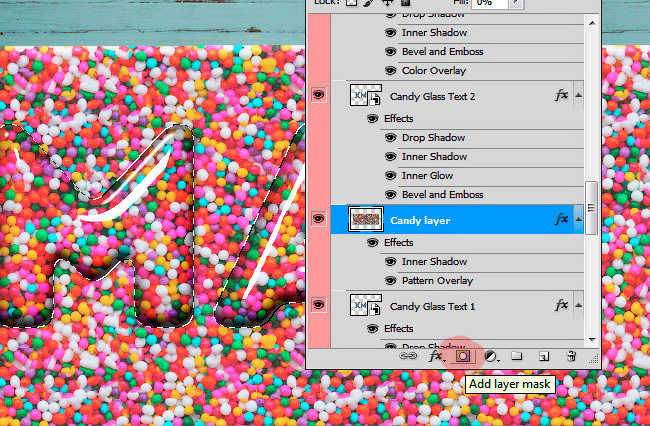Hide the Color Overlay effect

pyautogui.click(x=390, y=71)
